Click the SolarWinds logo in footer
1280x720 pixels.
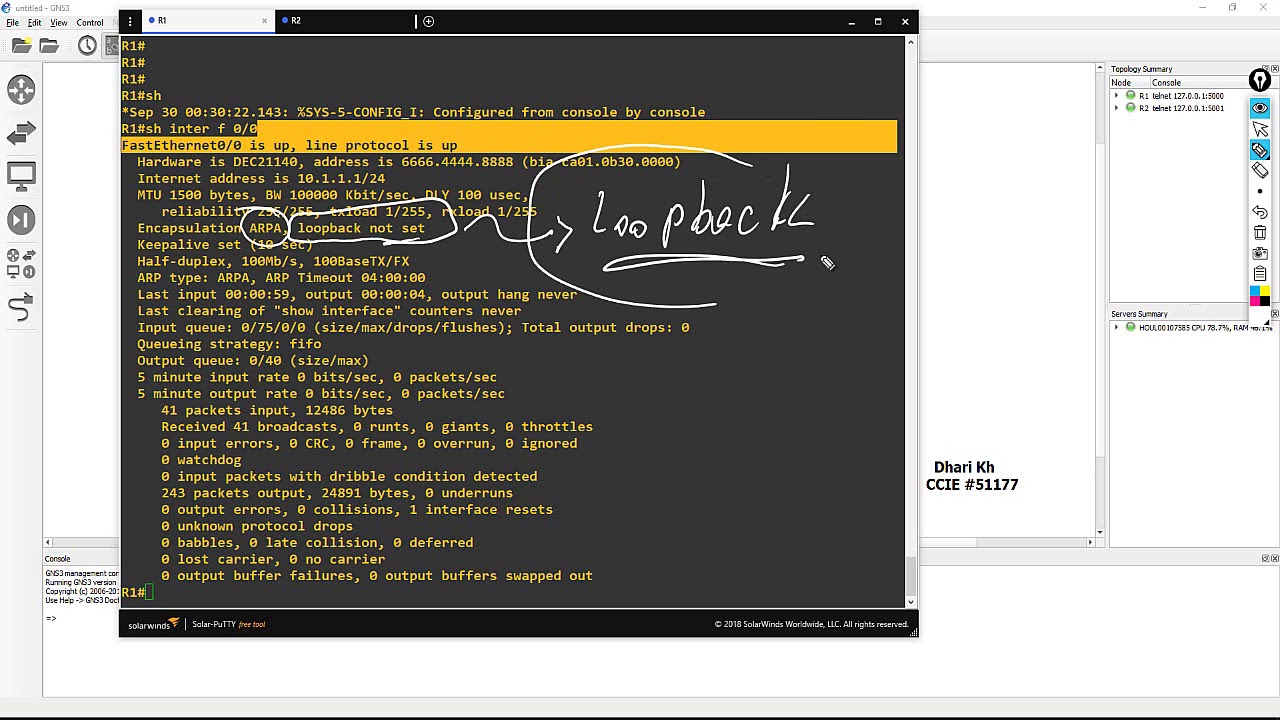tap(153, 624)
